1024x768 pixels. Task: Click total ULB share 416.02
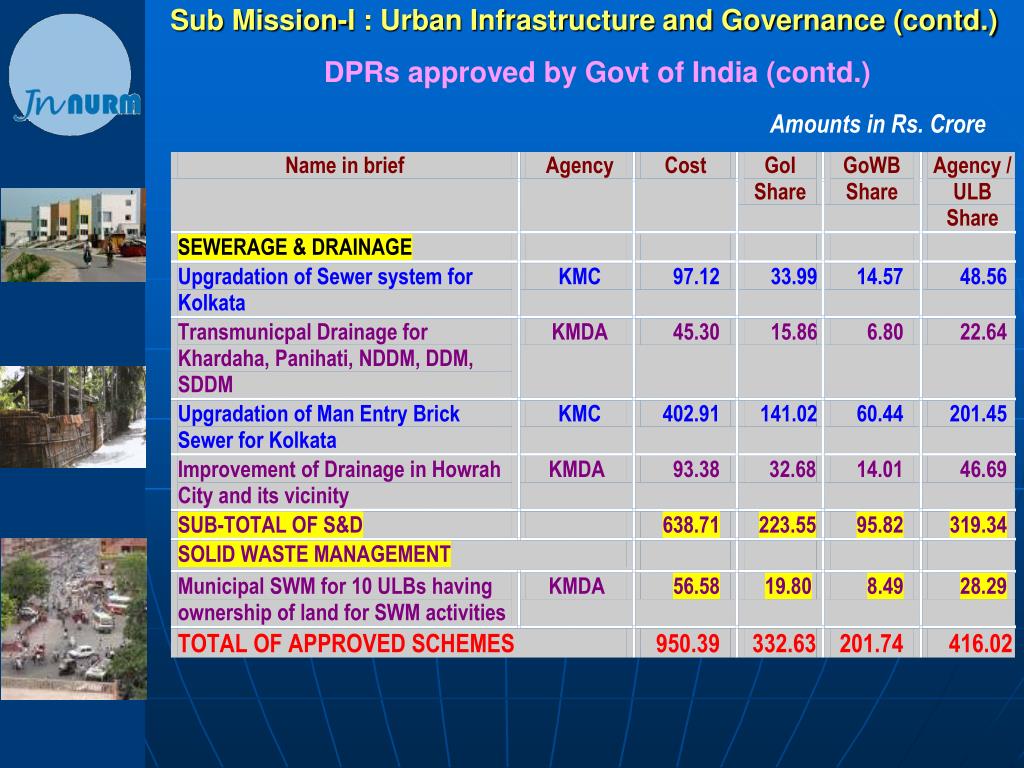click(x=980, y=644)
